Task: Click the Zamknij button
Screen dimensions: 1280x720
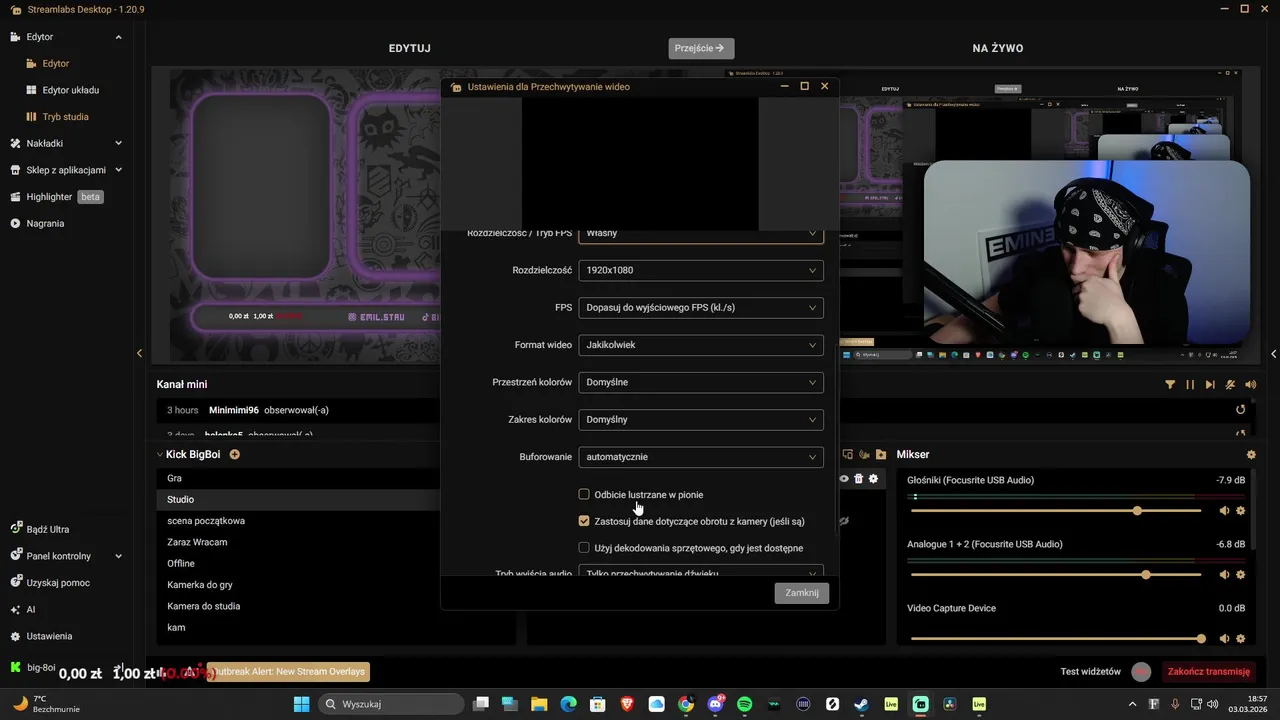Action: [x=802, y=593]
